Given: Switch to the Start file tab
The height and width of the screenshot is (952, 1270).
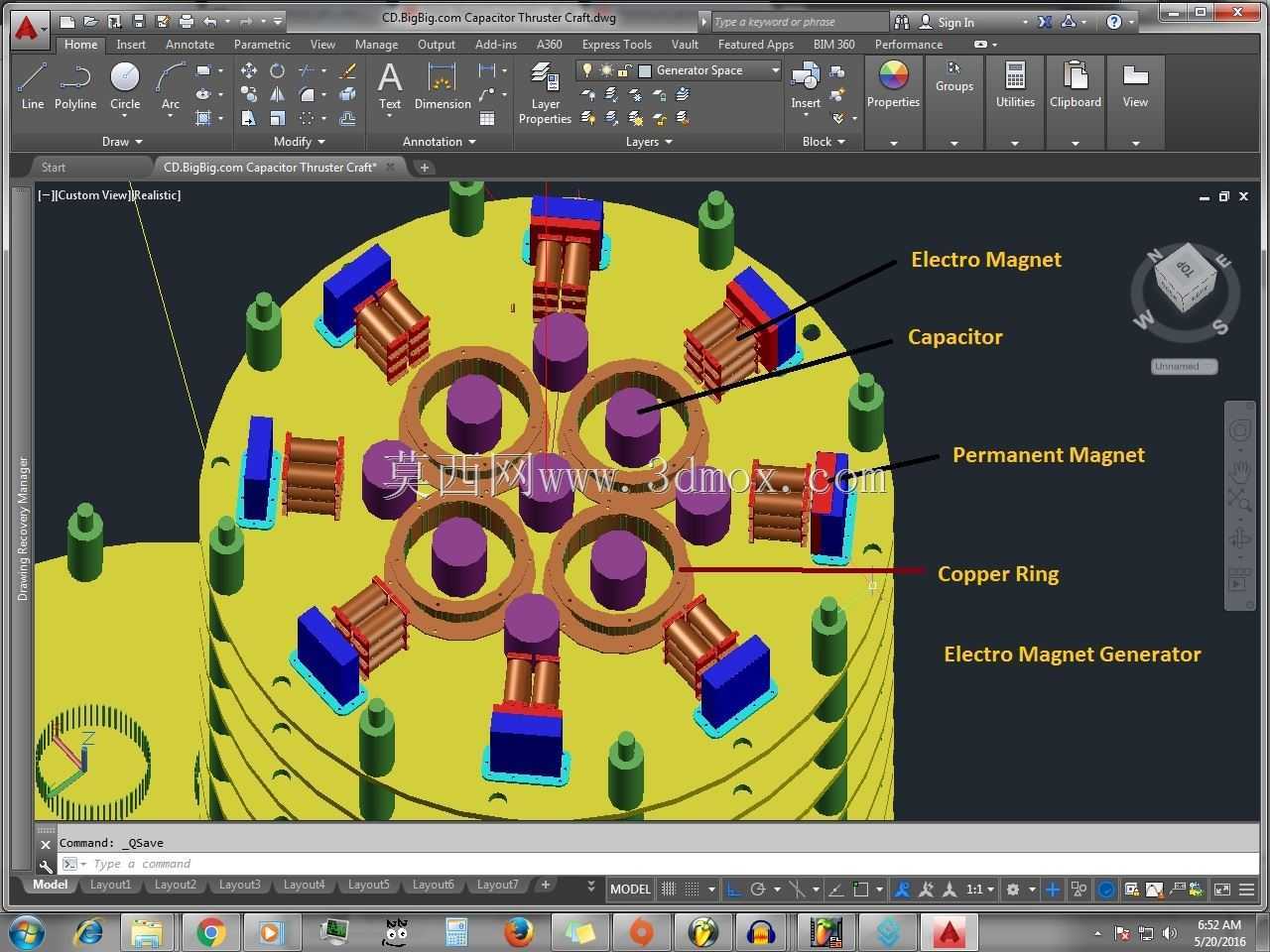Looking at the screenshot, I should point(54,168).
